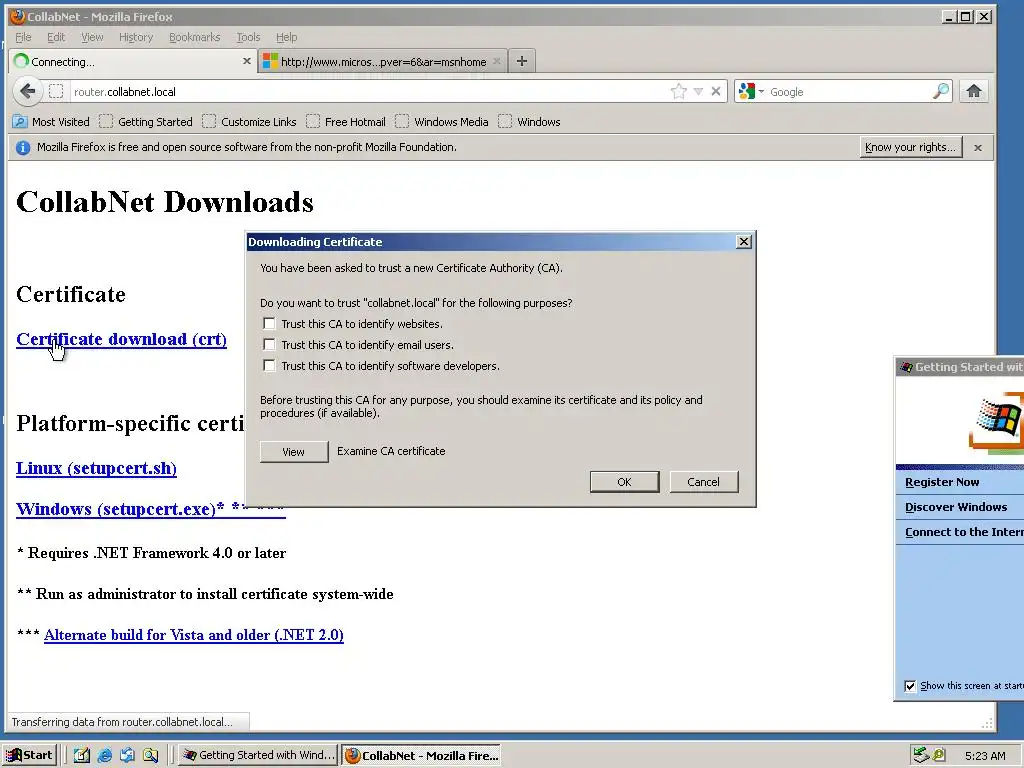Click the site identity icon in address bar
The image size is (1024, 768).
click(x=56, y=91)
